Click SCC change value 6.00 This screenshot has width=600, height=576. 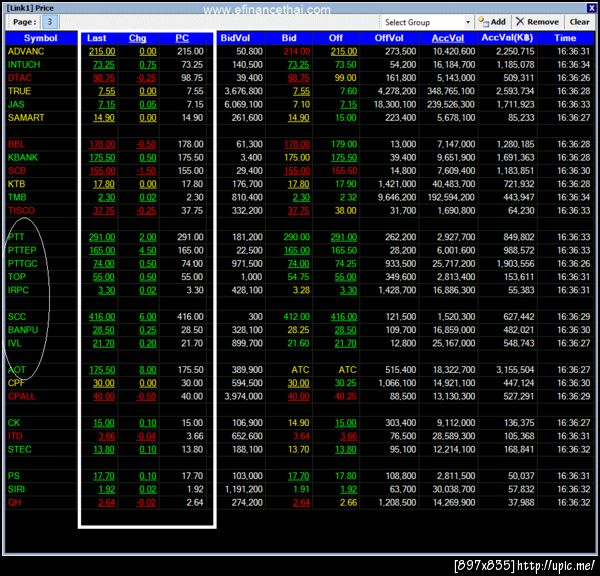pos(148,317)
